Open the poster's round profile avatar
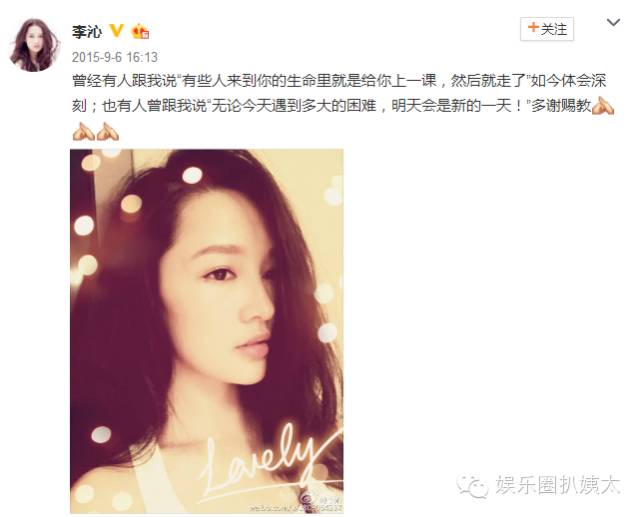 (35, 45)
